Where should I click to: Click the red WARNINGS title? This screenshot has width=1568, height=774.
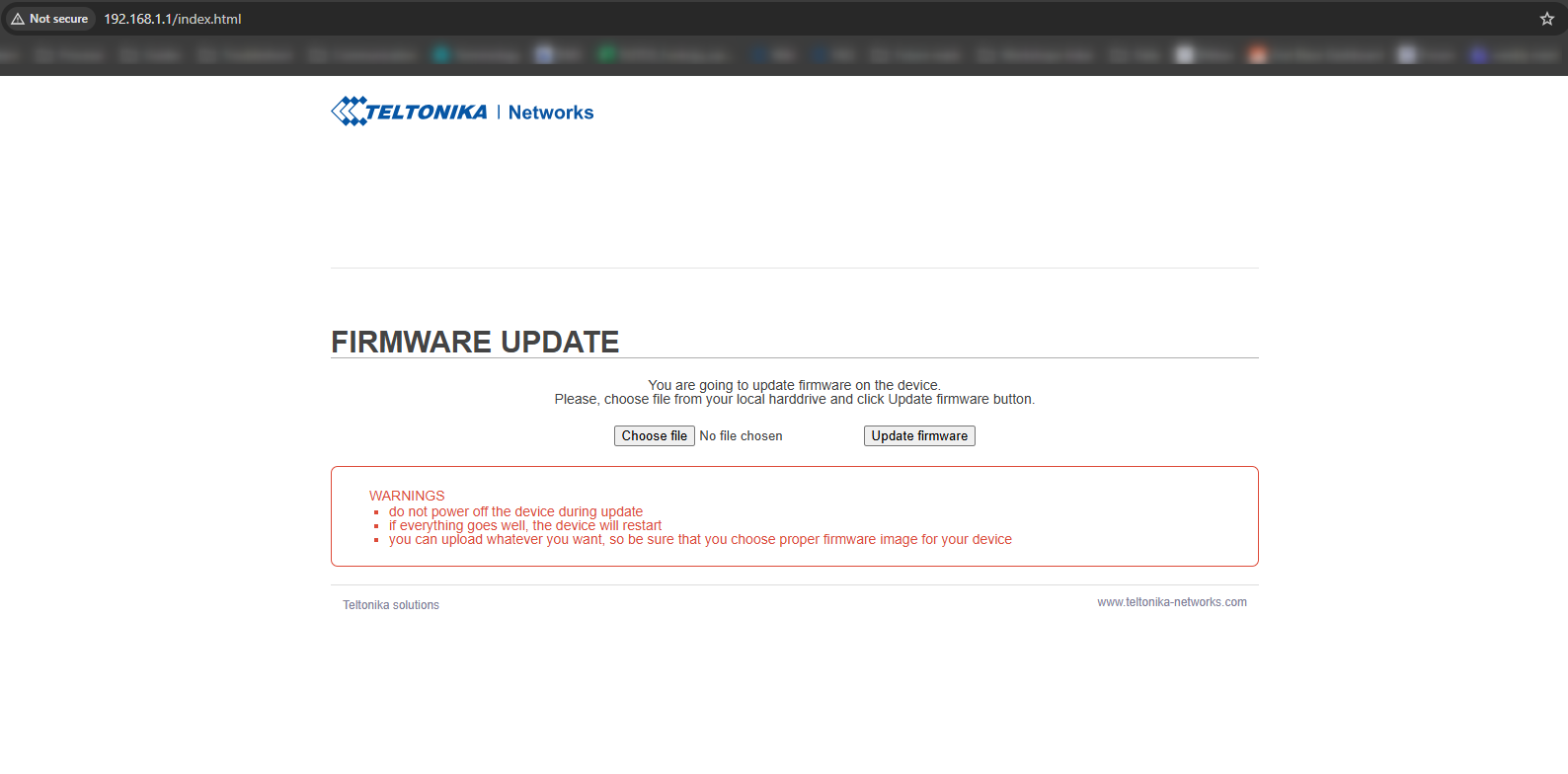pos(407,496)
